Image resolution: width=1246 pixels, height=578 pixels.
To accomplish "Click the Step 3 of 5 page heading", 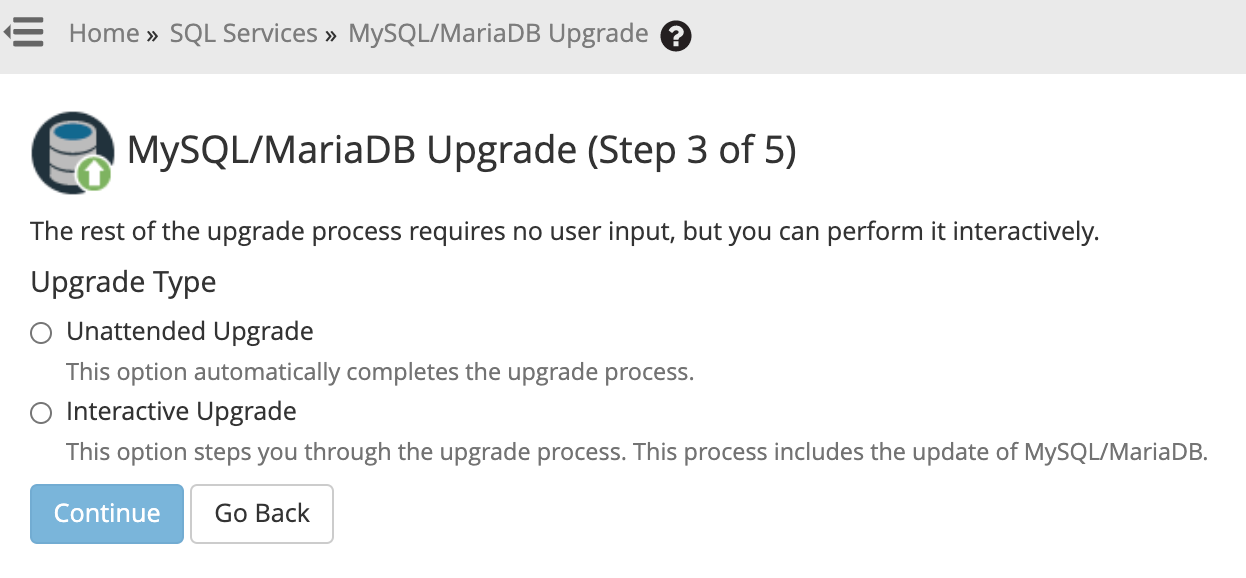I will [x=461, y=151].
